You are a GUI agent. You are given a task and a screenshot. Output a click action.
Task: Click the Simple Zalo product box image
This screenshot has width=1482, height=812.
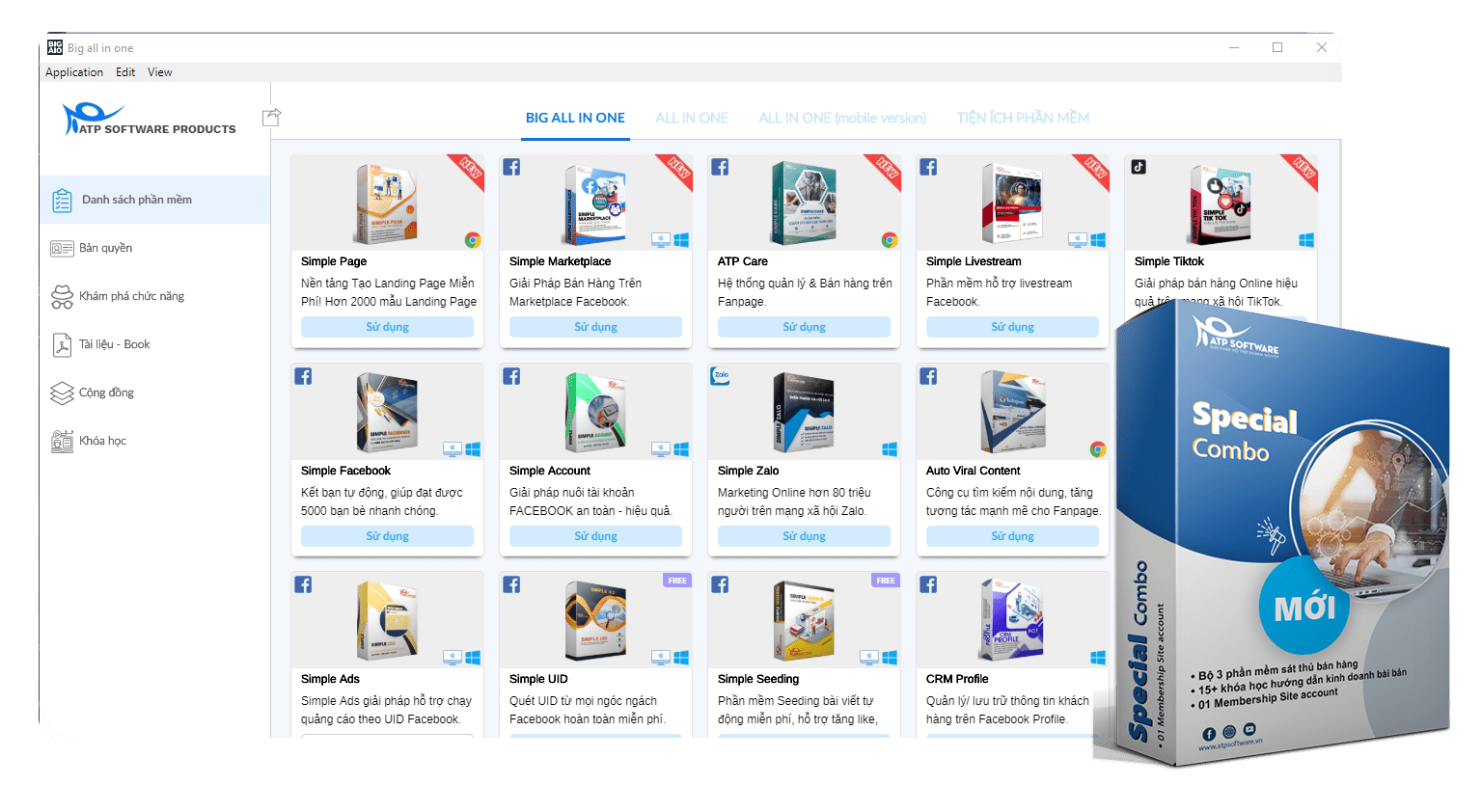pos(804,412)
